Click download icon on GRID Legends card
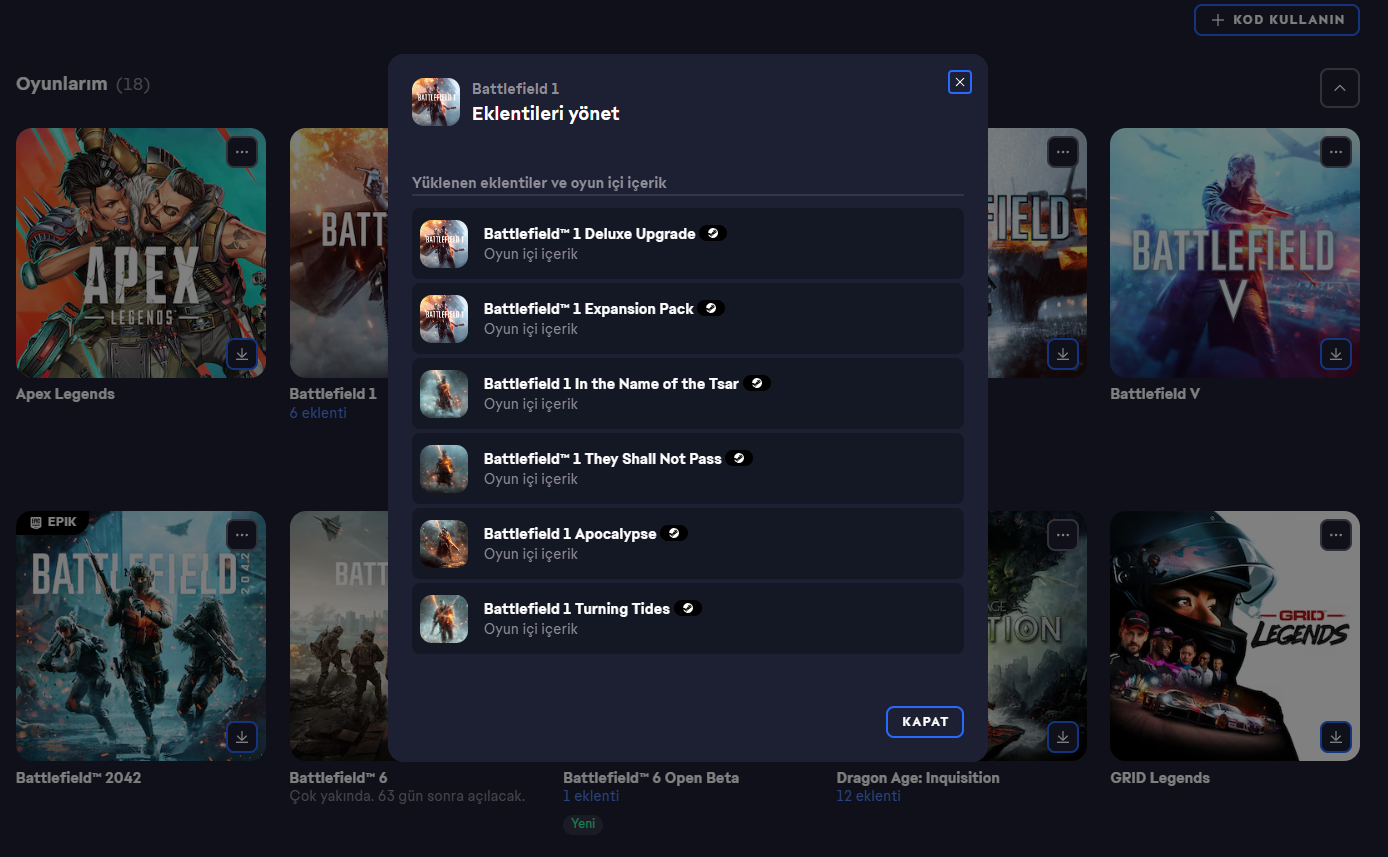1388x857 pixels. point(1336,737)
